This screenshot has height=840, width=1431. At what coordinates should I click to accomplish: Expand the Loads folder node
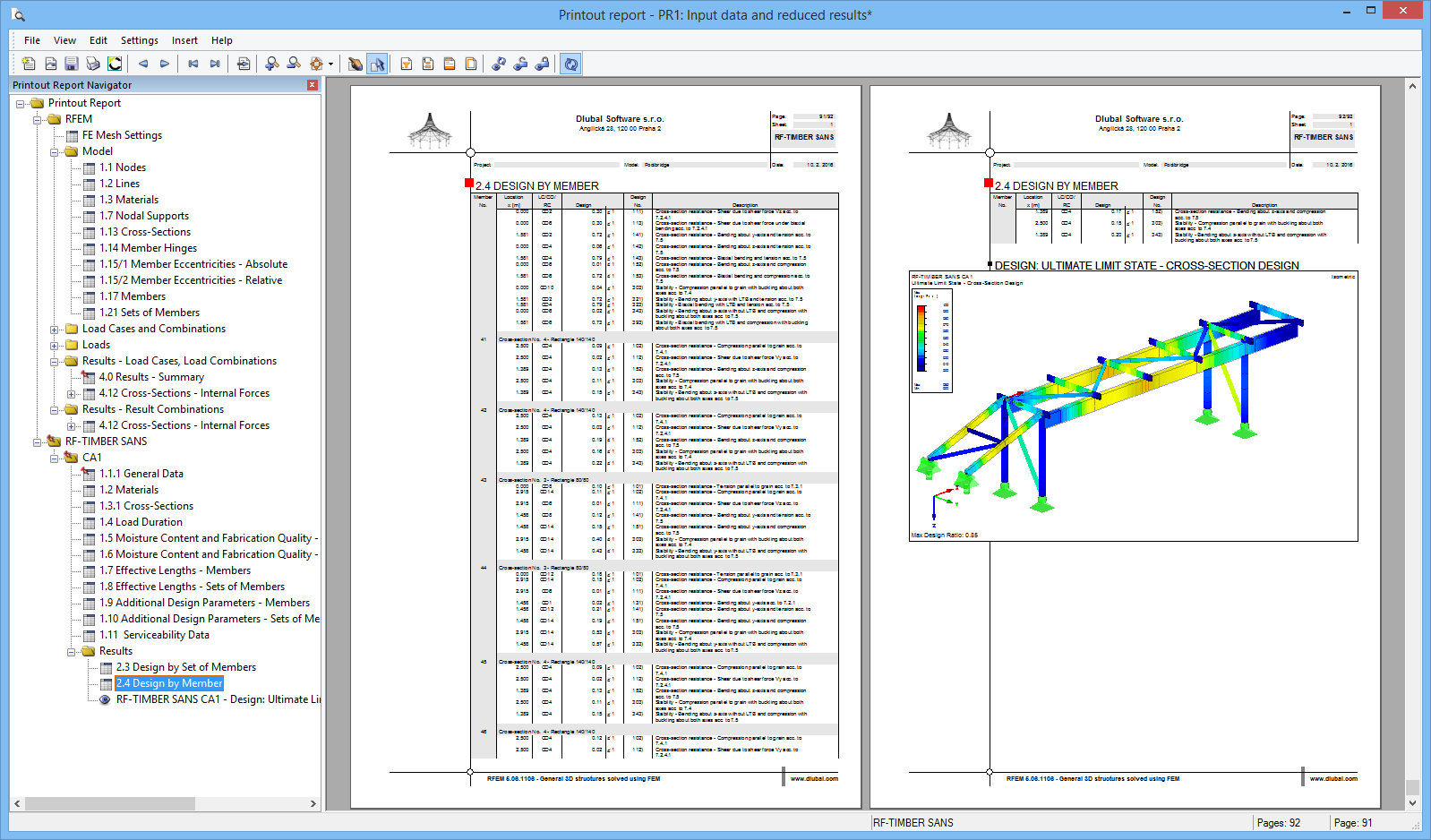(x=55, y=345)
